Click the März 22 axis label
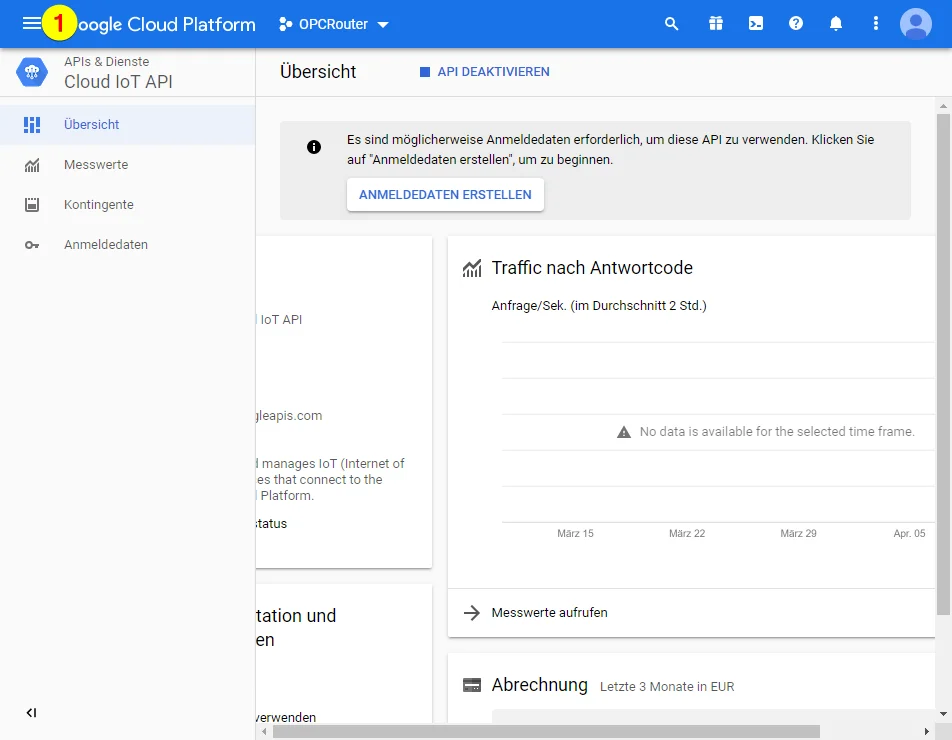The height and width of the screenshot is (740, 952). (687, 534)
